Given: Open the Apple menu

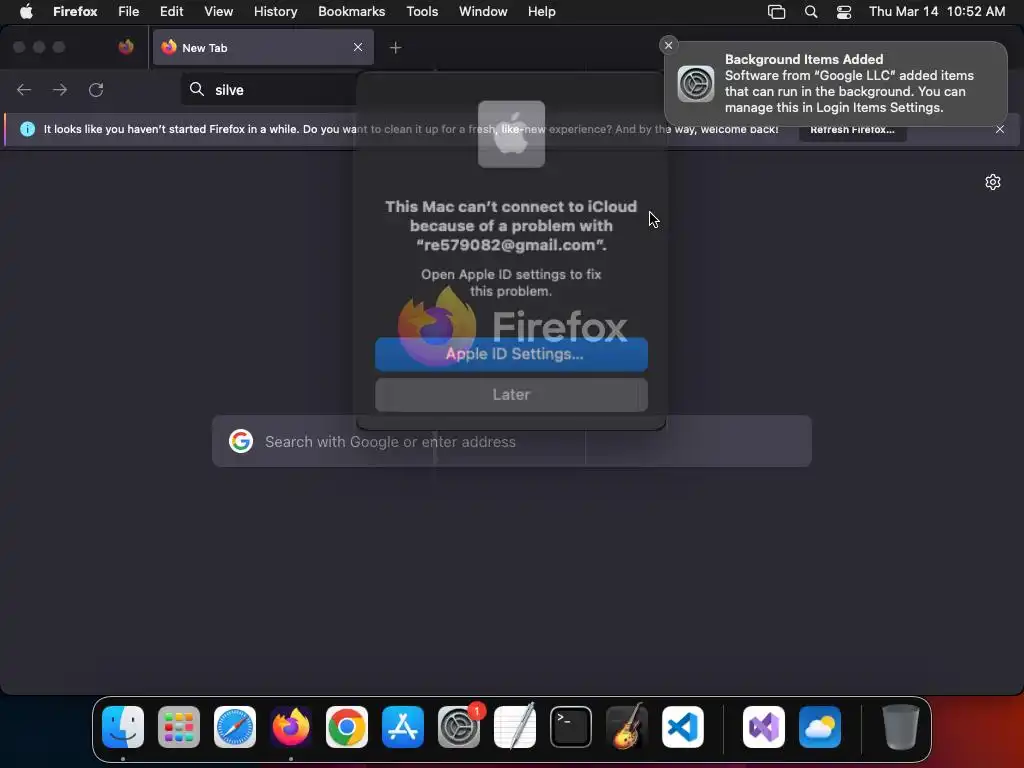Looking at the screenshot, I should coord(26,12).
